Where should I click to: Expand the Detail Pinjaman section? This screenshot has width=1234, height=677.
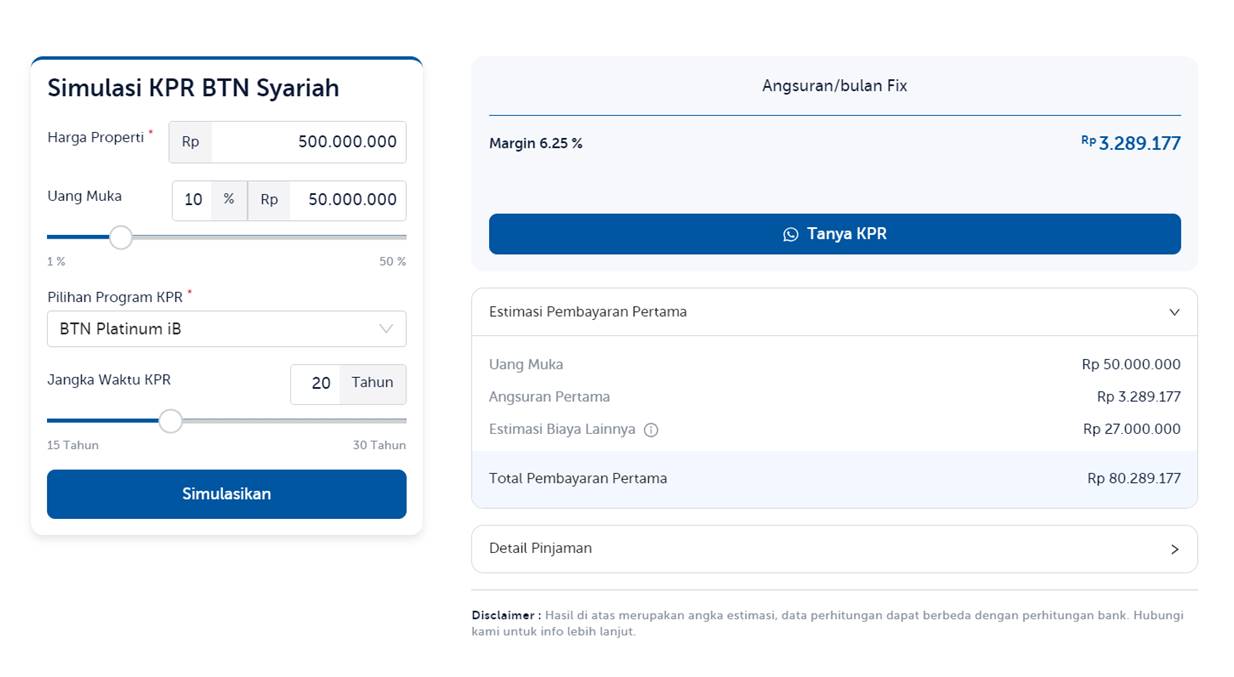point(833,549)
